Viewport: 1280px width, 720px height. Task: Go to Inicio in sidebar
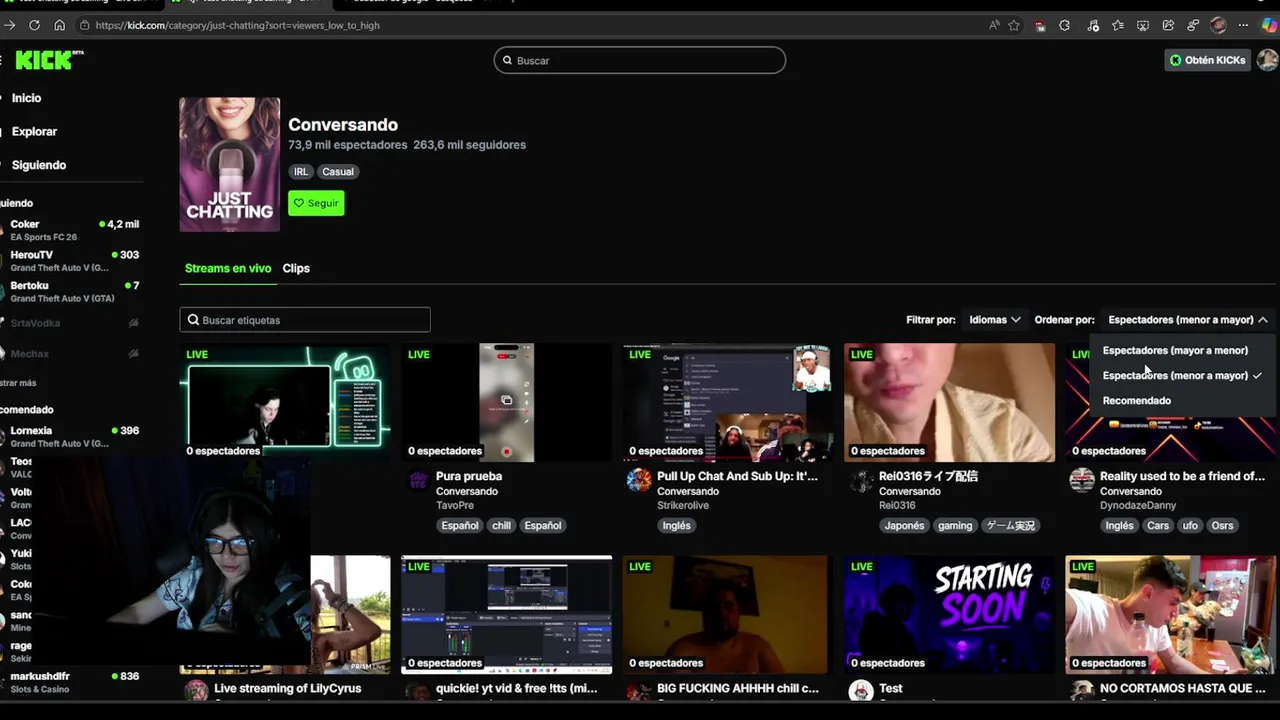pyautogui.click(x=26, y=98)
